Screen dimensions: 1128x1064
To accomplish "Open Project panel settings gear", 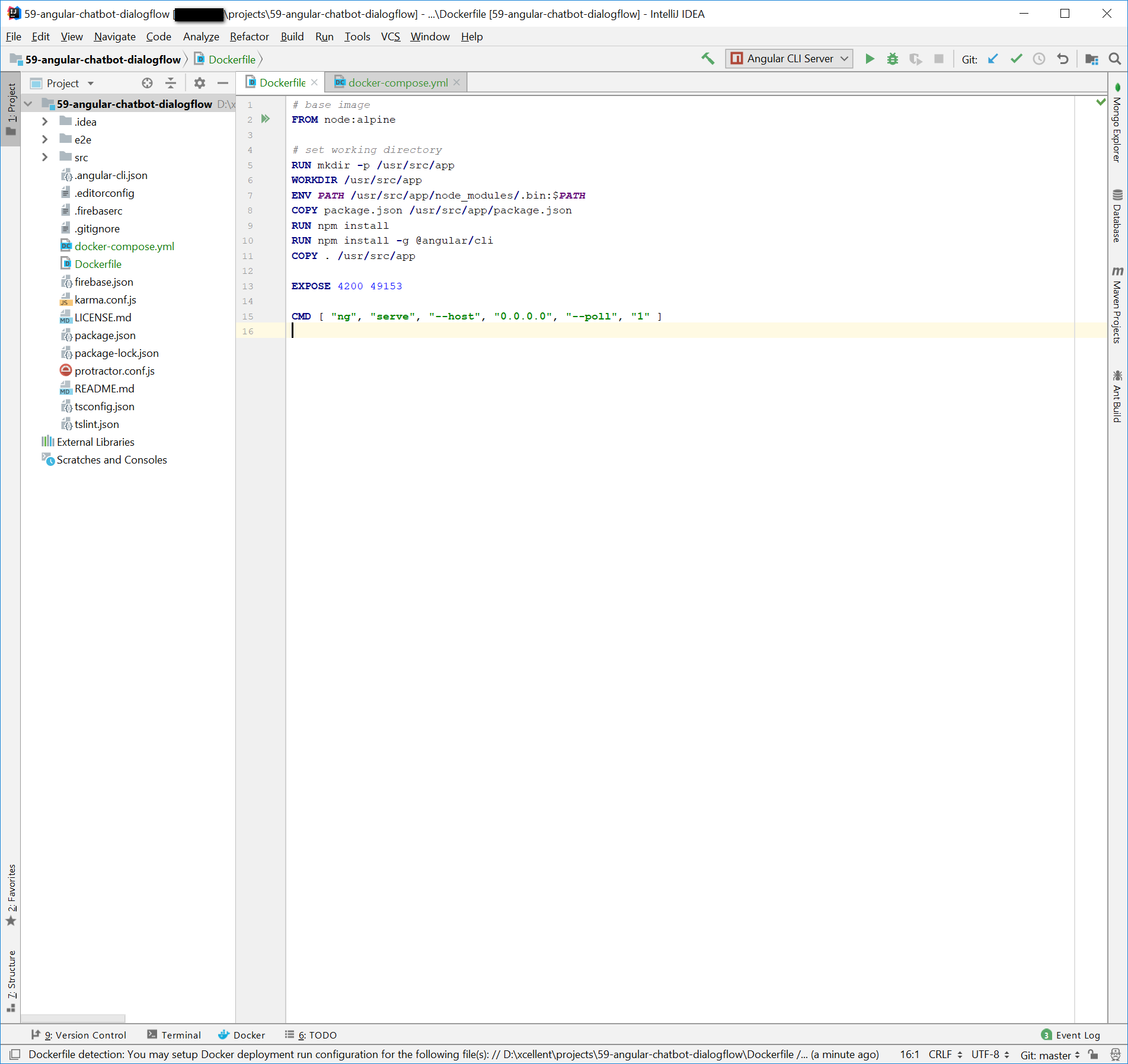I will pyautogui.click(x=200, y=83).
